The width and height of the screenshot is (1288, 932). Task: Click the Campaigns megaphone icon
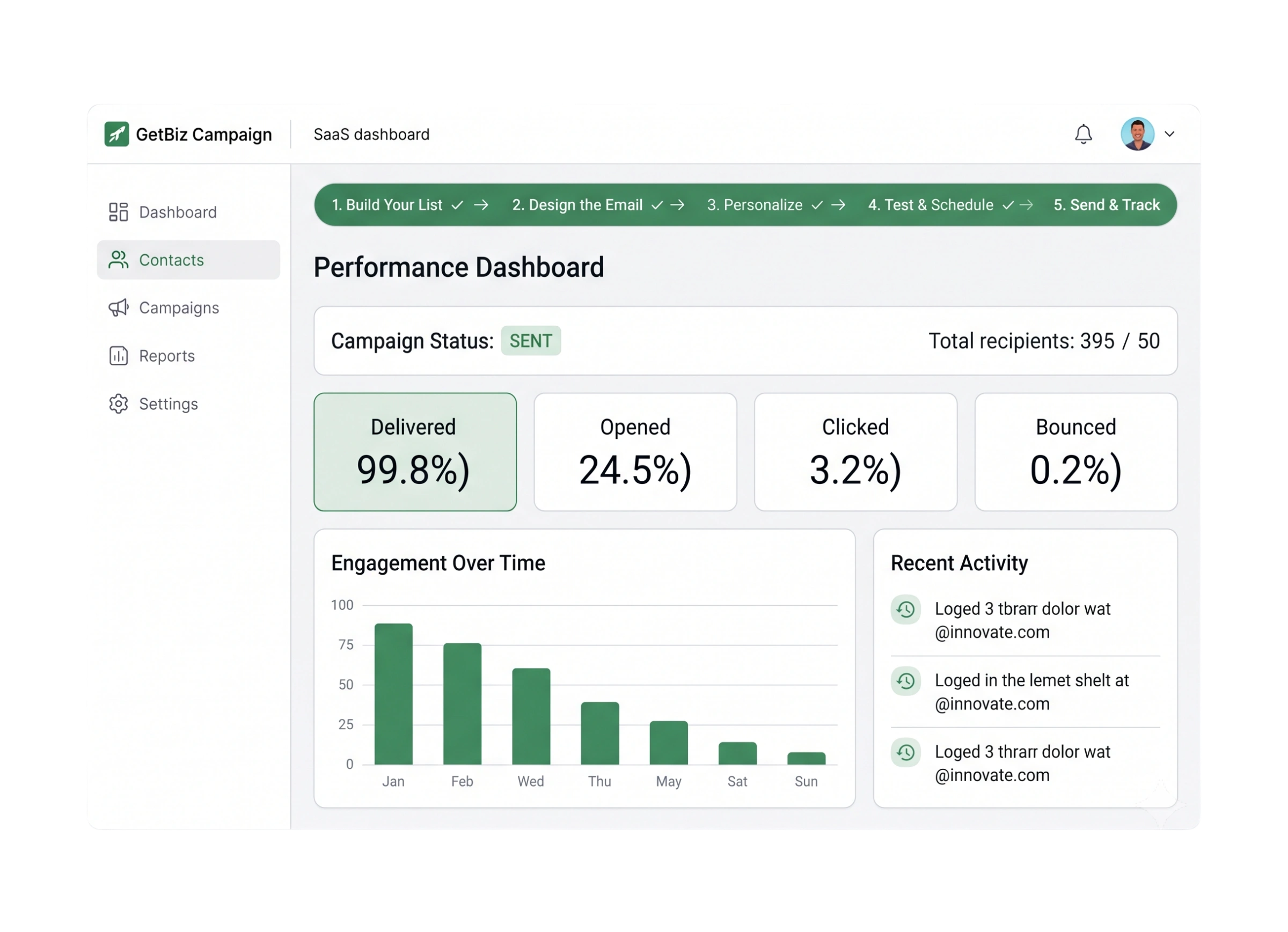(x=118, y=308)
